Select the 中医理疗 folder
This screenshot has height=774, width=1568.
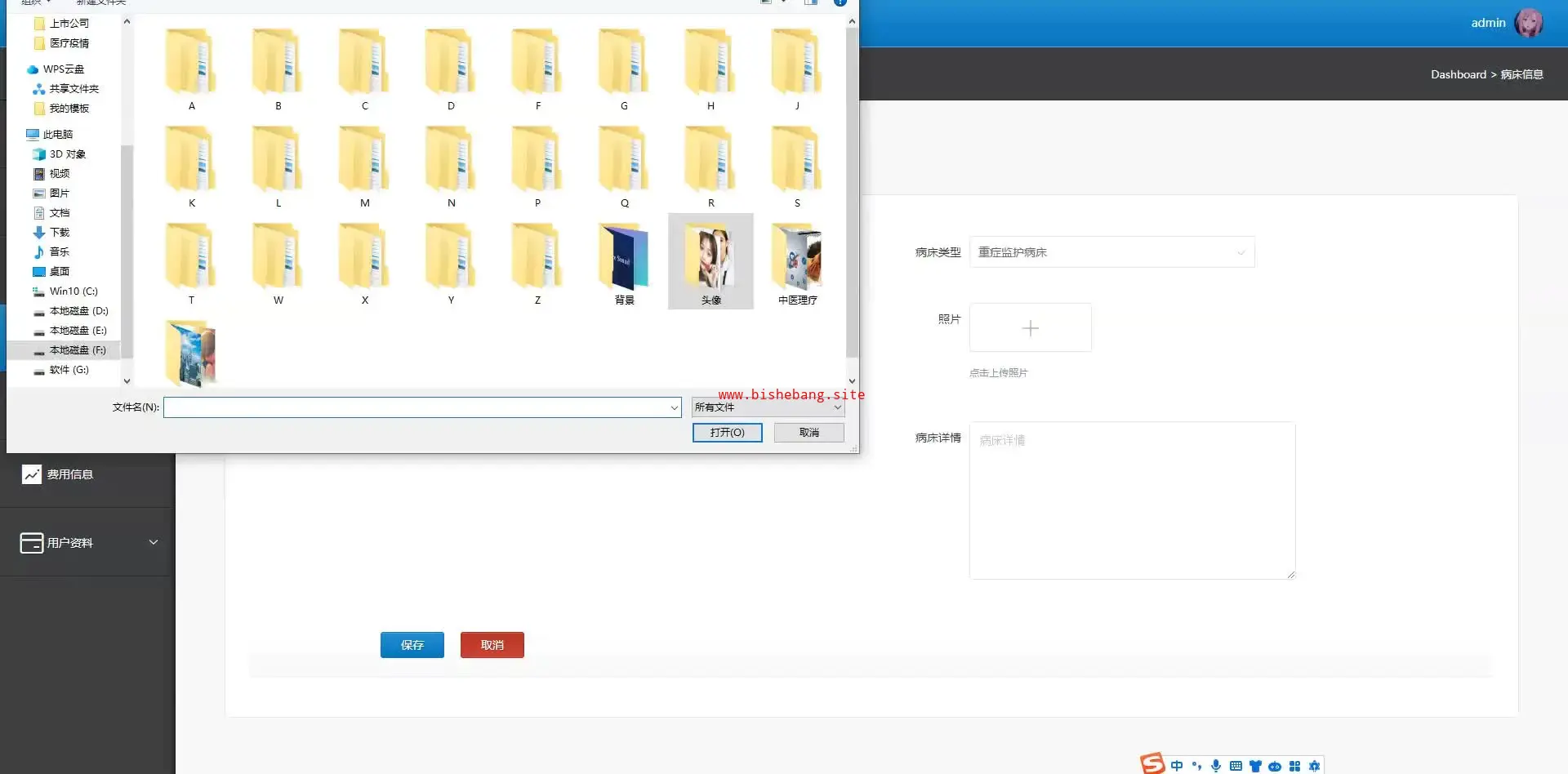[797, 263]
